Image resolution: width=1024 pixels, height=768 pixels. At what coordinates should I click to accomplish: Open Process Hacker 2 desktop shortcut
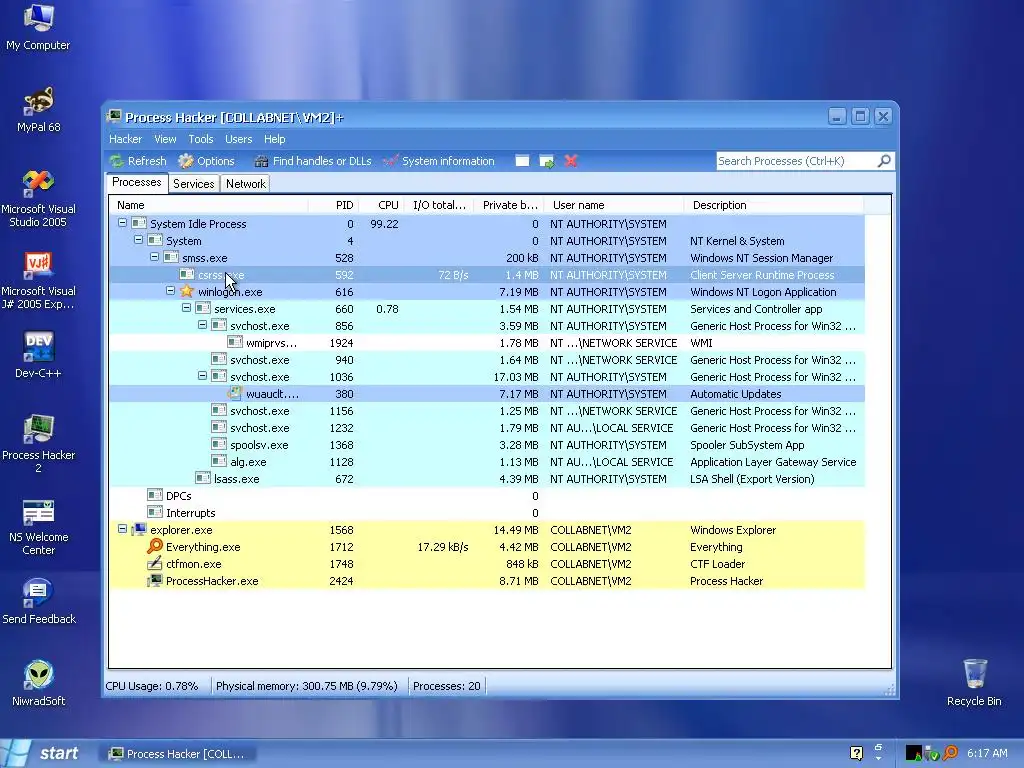pyautogui.click(x=38, y=444)
